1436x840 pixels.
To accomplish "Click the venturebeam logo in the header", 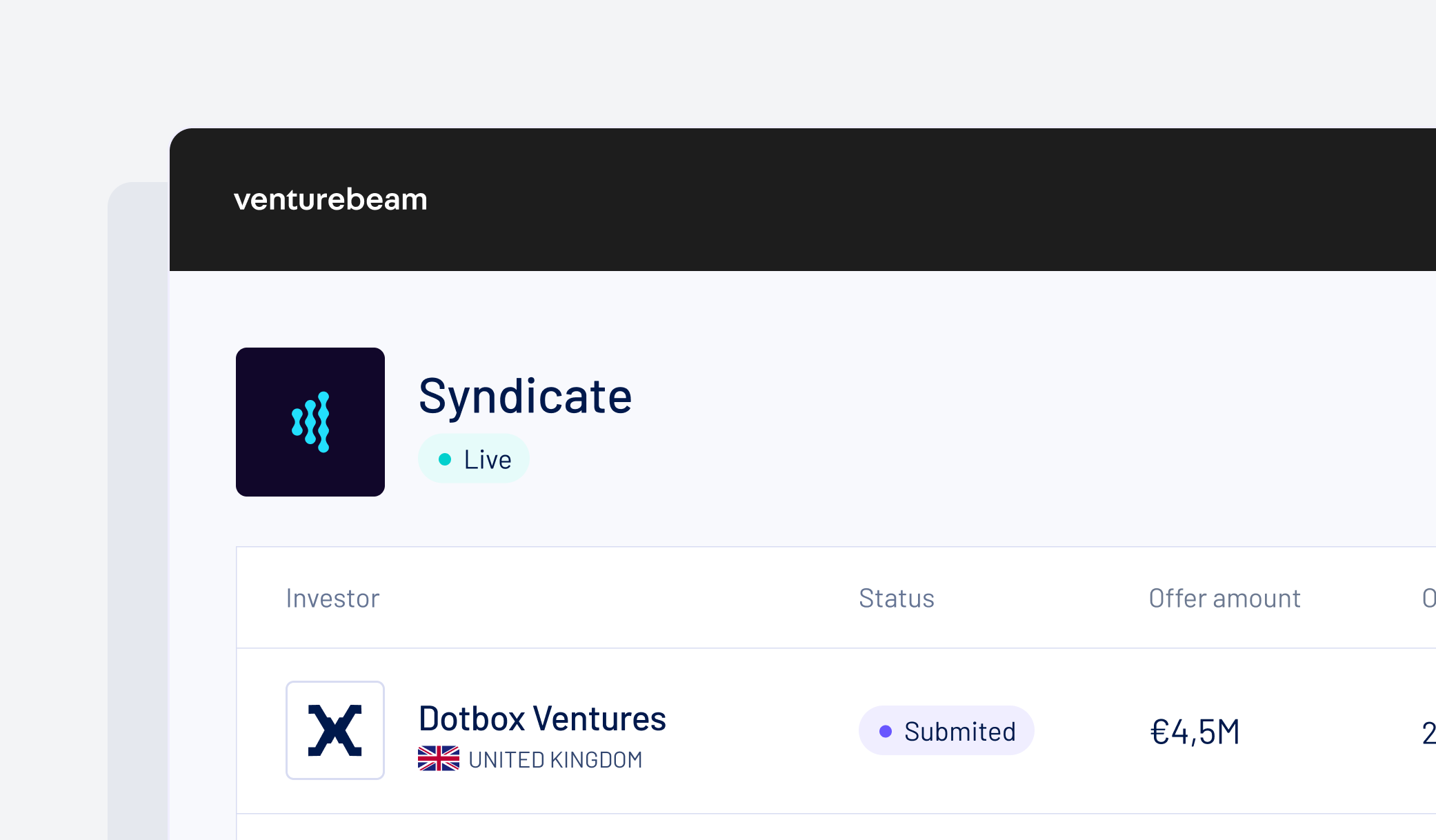I will 330,199.
